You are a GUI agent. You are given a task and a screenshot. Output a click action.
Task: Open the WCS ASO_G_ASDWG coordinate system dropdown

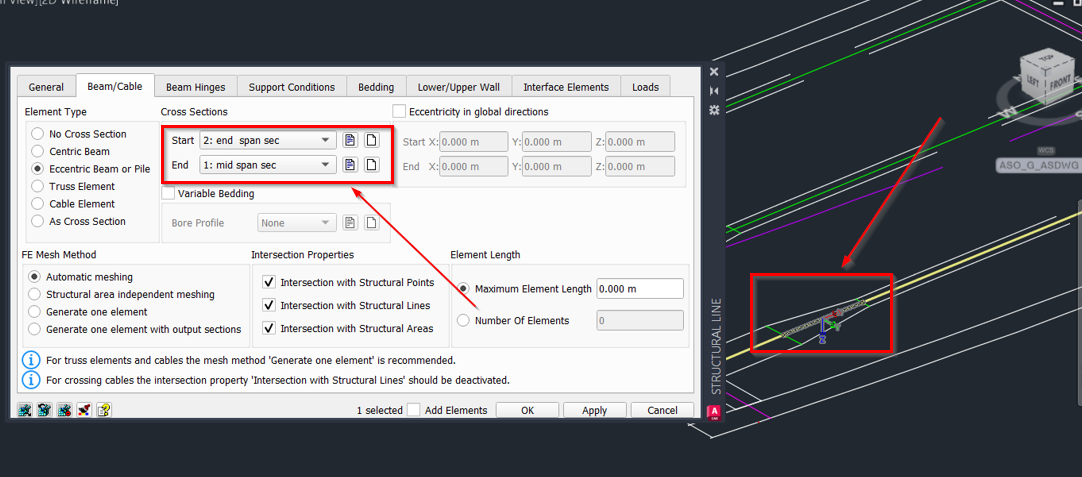pyautogui.click(x=1039, y=165)
